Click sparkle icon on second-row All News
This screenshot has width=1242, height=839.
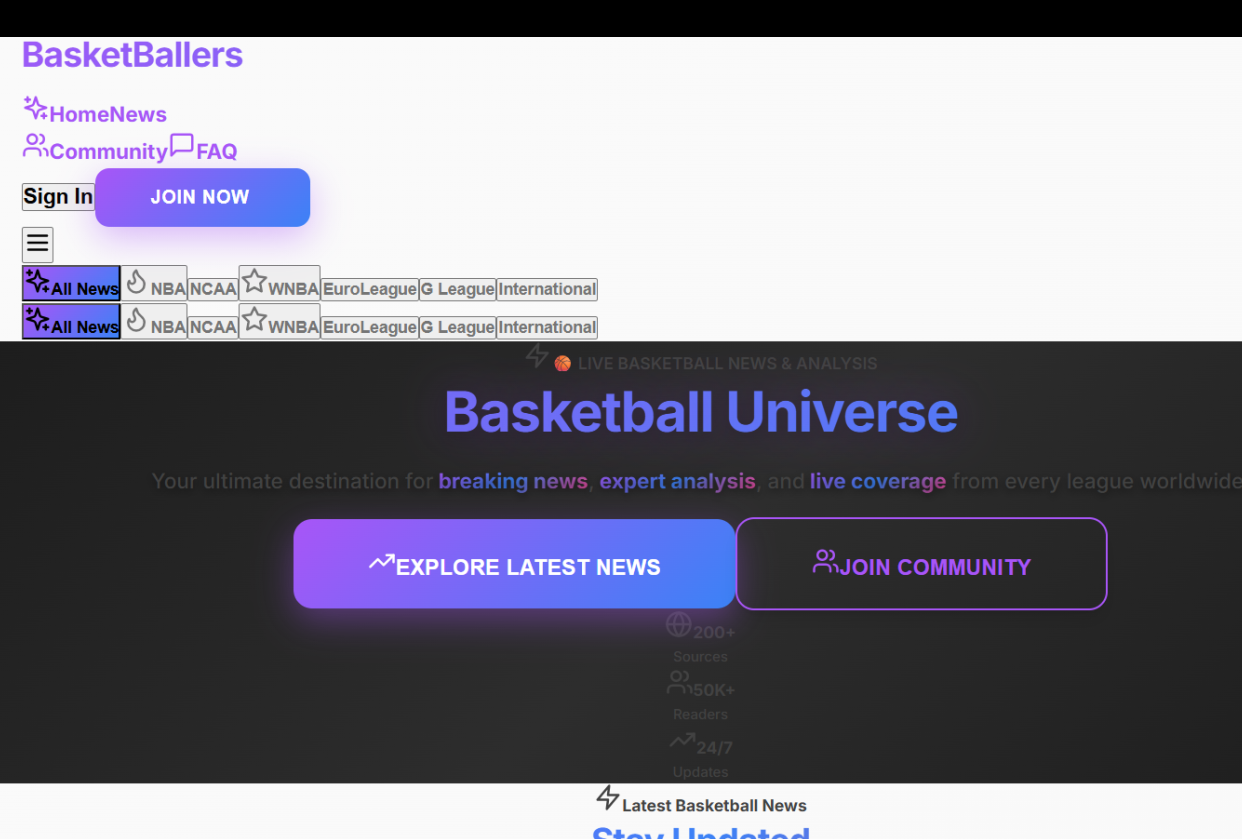(x=38, y=319)
